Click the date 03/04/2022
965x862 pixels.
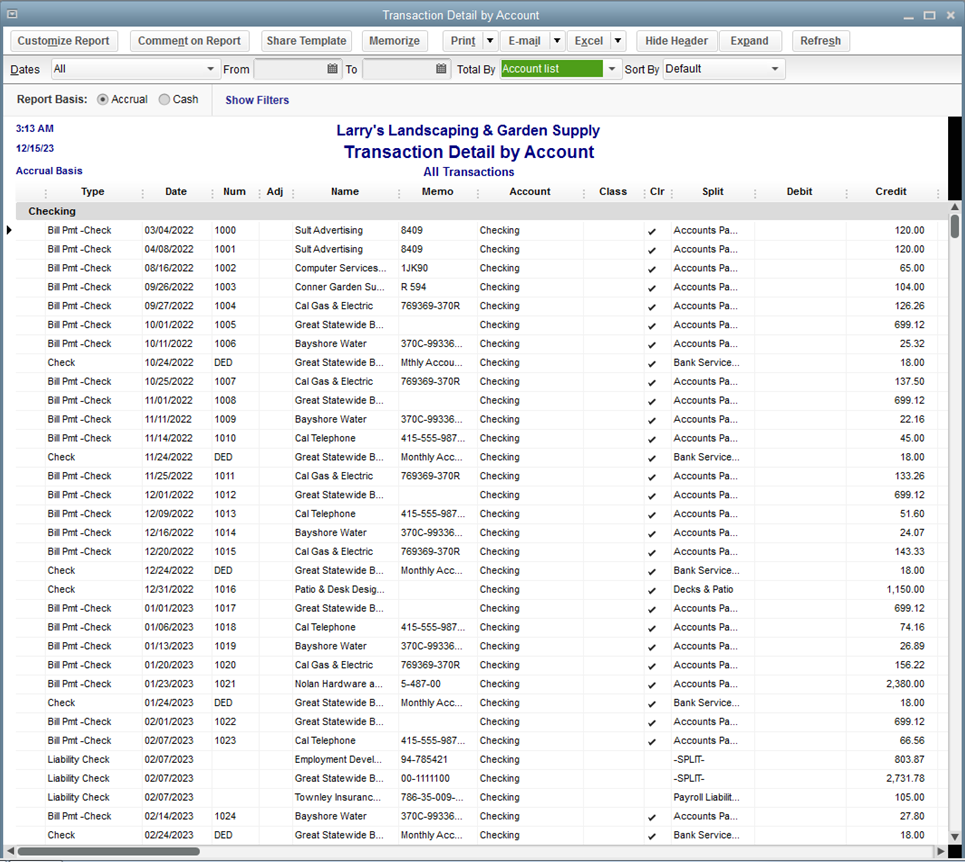click(169, 230)
